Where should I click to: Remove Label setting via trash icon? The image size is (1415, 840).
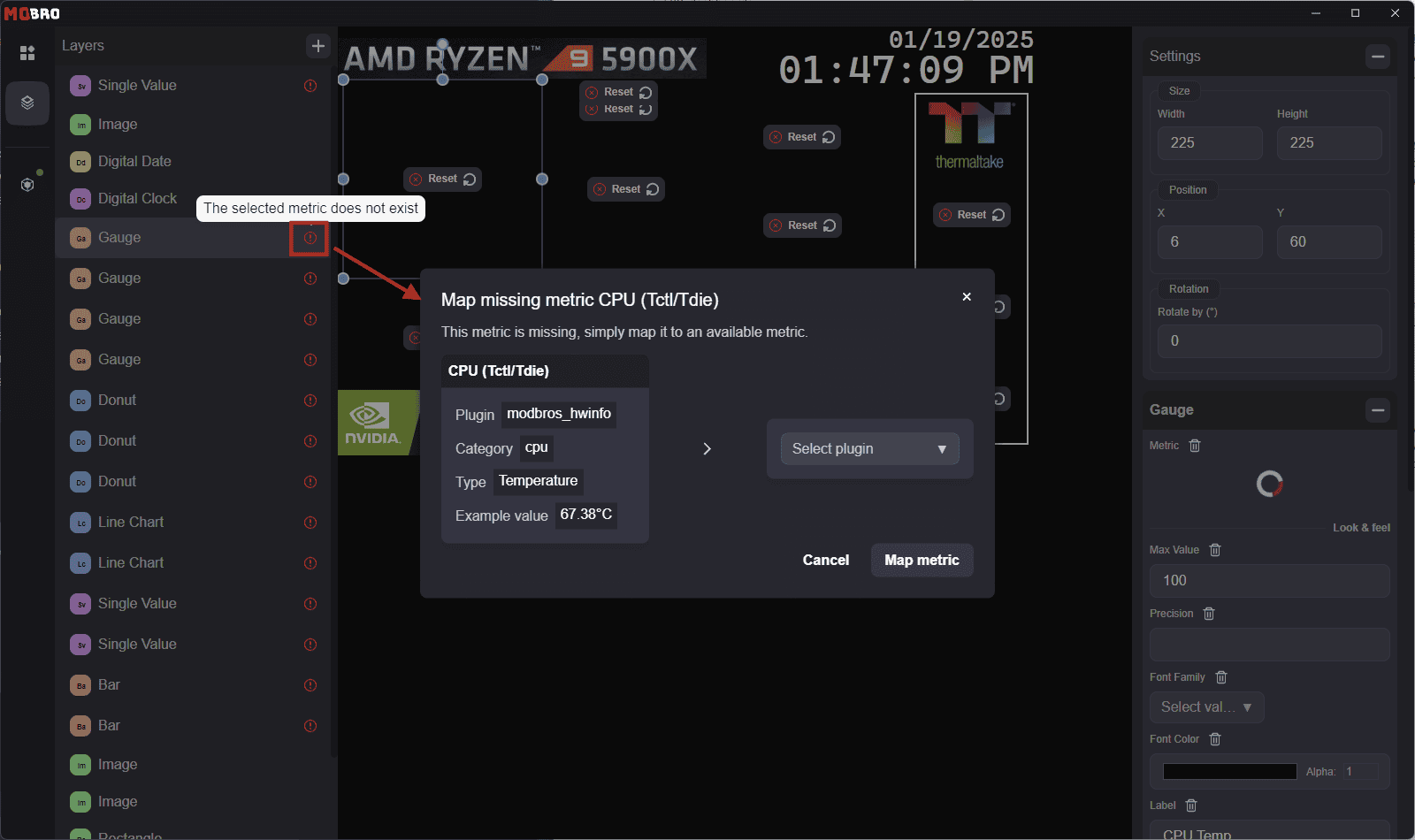pos(1191,806)
